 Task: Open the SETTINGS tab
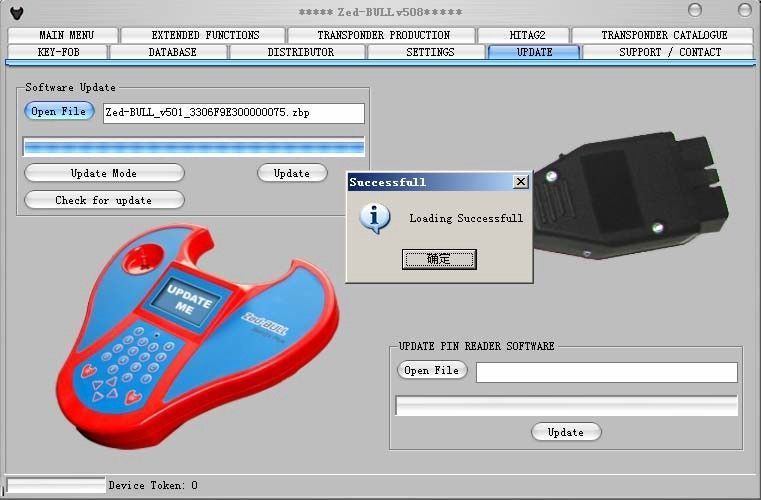pos(427,52)
